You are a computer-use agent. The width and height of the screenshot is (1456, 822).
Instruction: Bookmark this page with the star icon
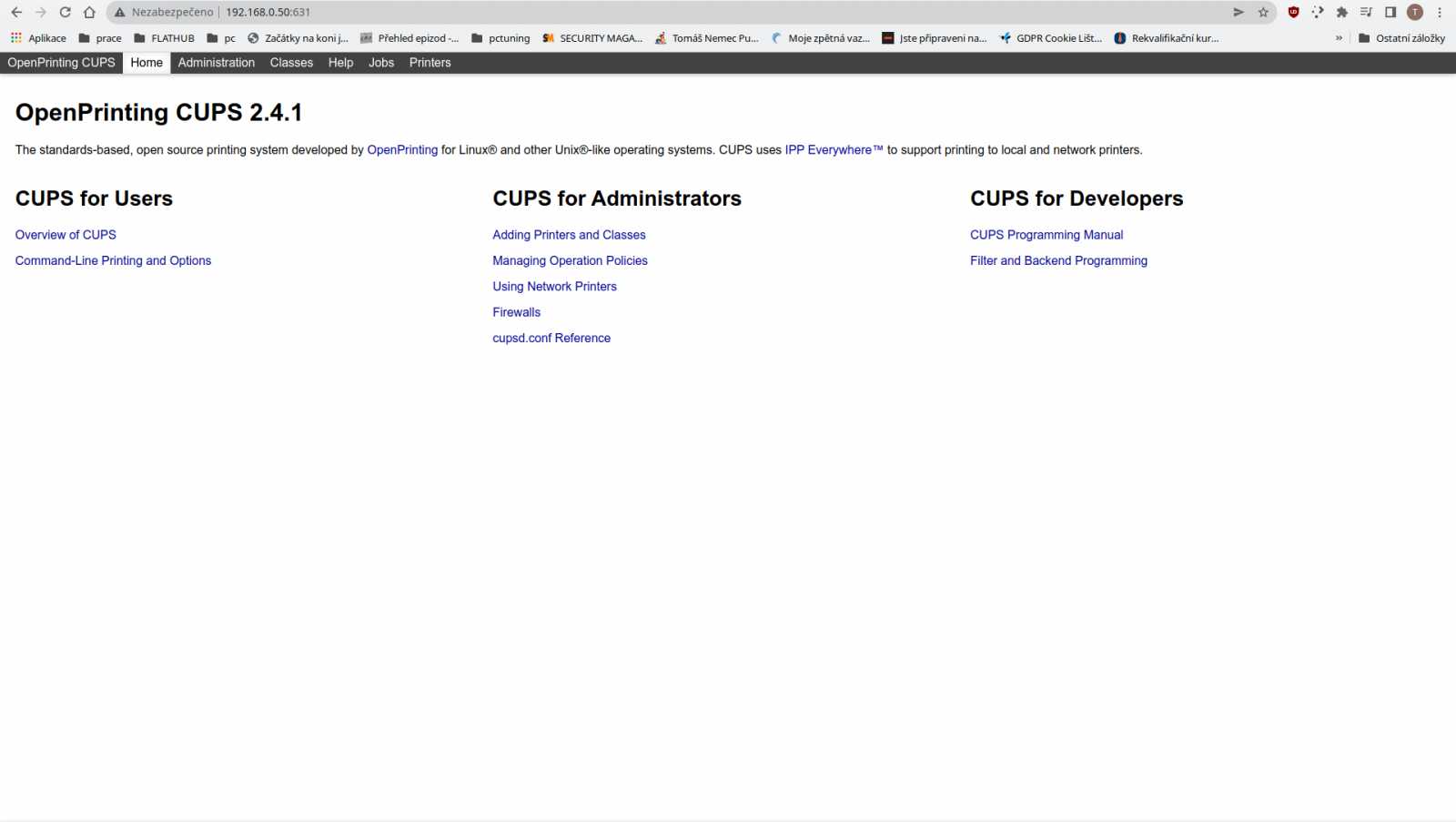tap(1263, 12)
